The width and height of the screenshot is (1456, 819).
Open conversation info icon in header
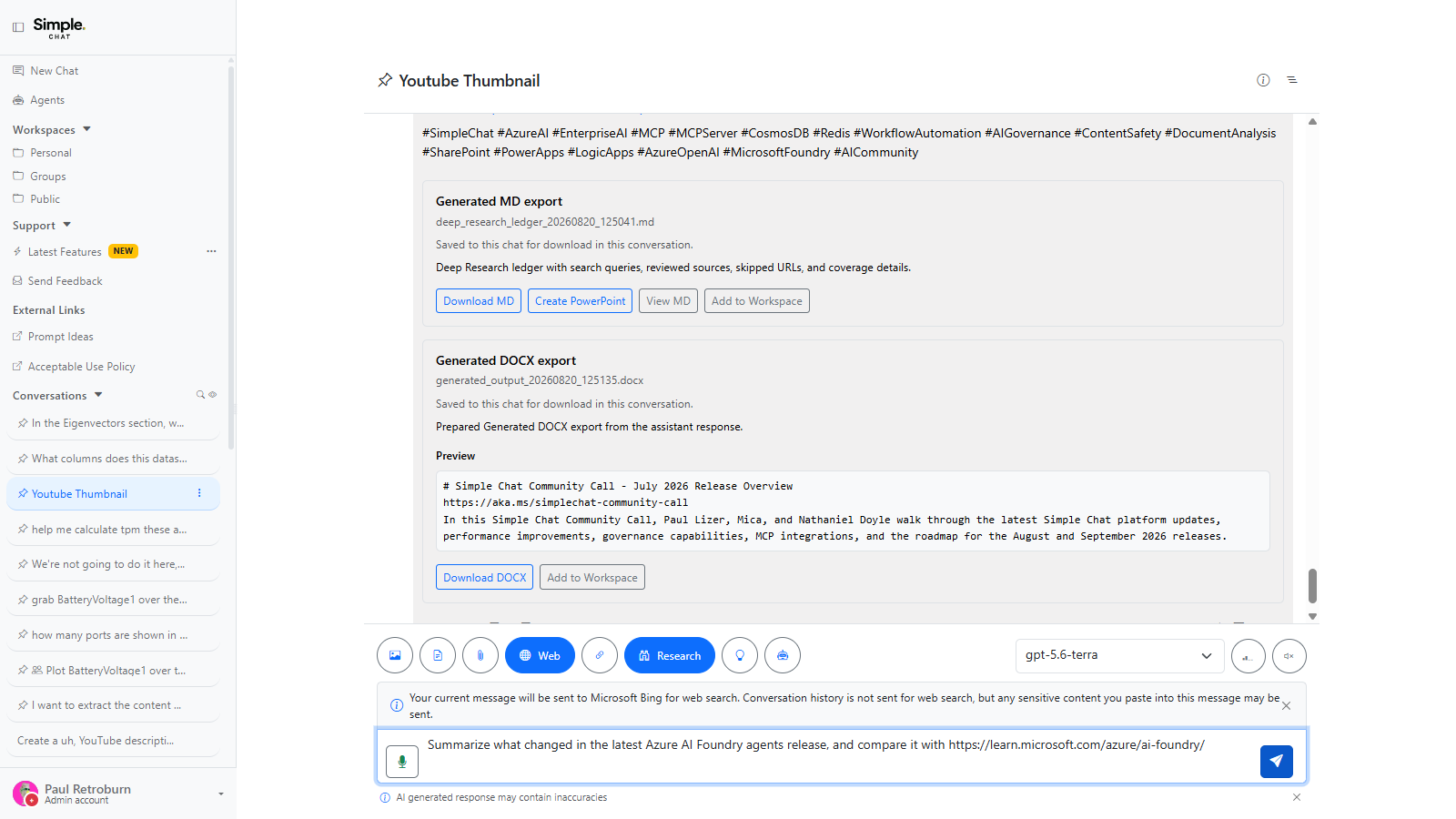[1263, 80]
